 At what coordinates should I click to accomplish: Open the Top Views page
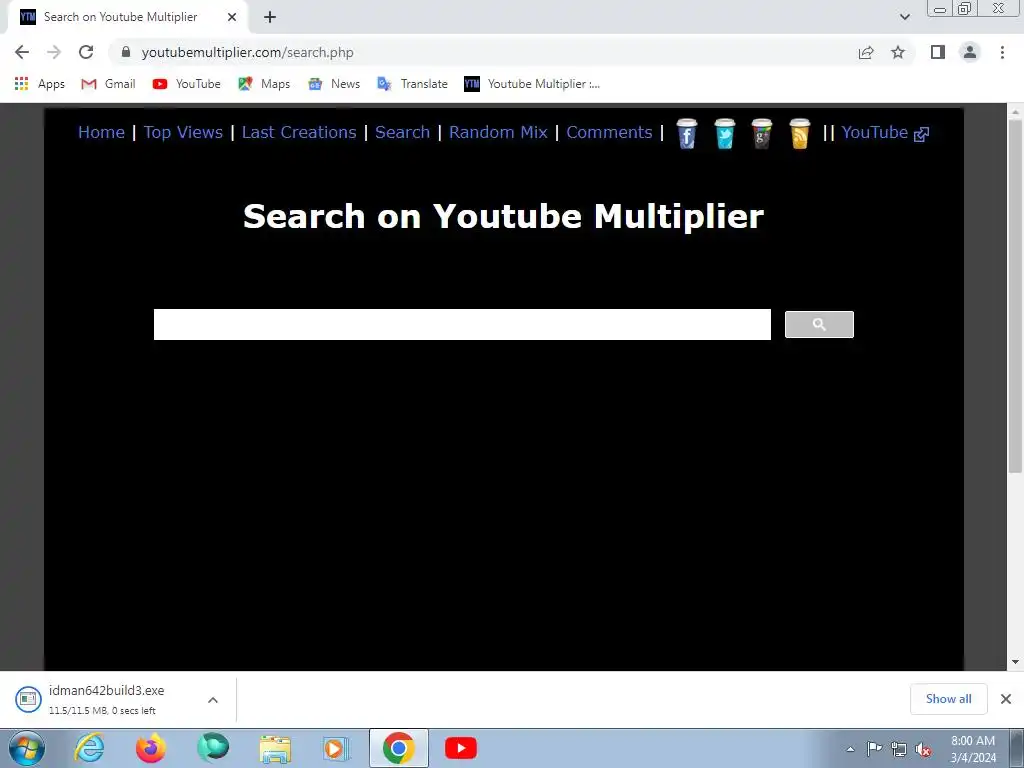coord(183,133)
